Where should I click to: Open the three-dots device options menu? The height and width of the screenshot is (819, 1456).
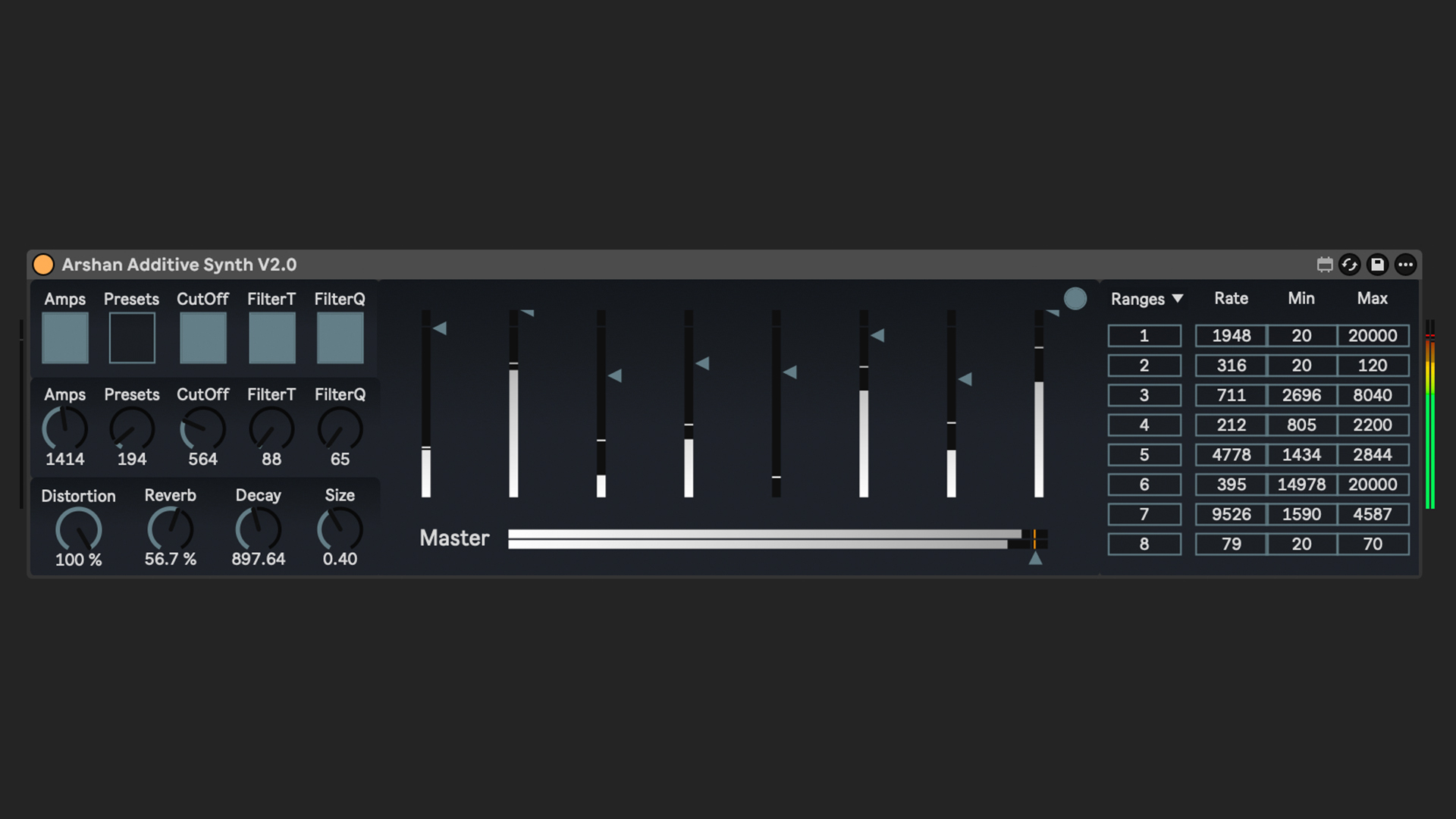(x=1405, y=265)
